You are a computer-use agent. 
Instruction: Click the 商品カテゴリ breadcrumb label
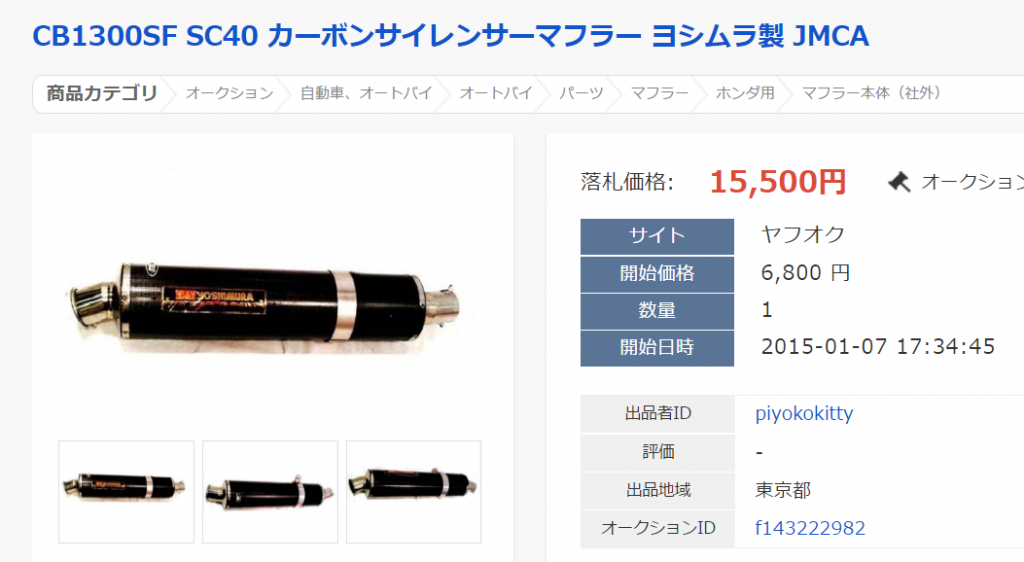[102, 93]
